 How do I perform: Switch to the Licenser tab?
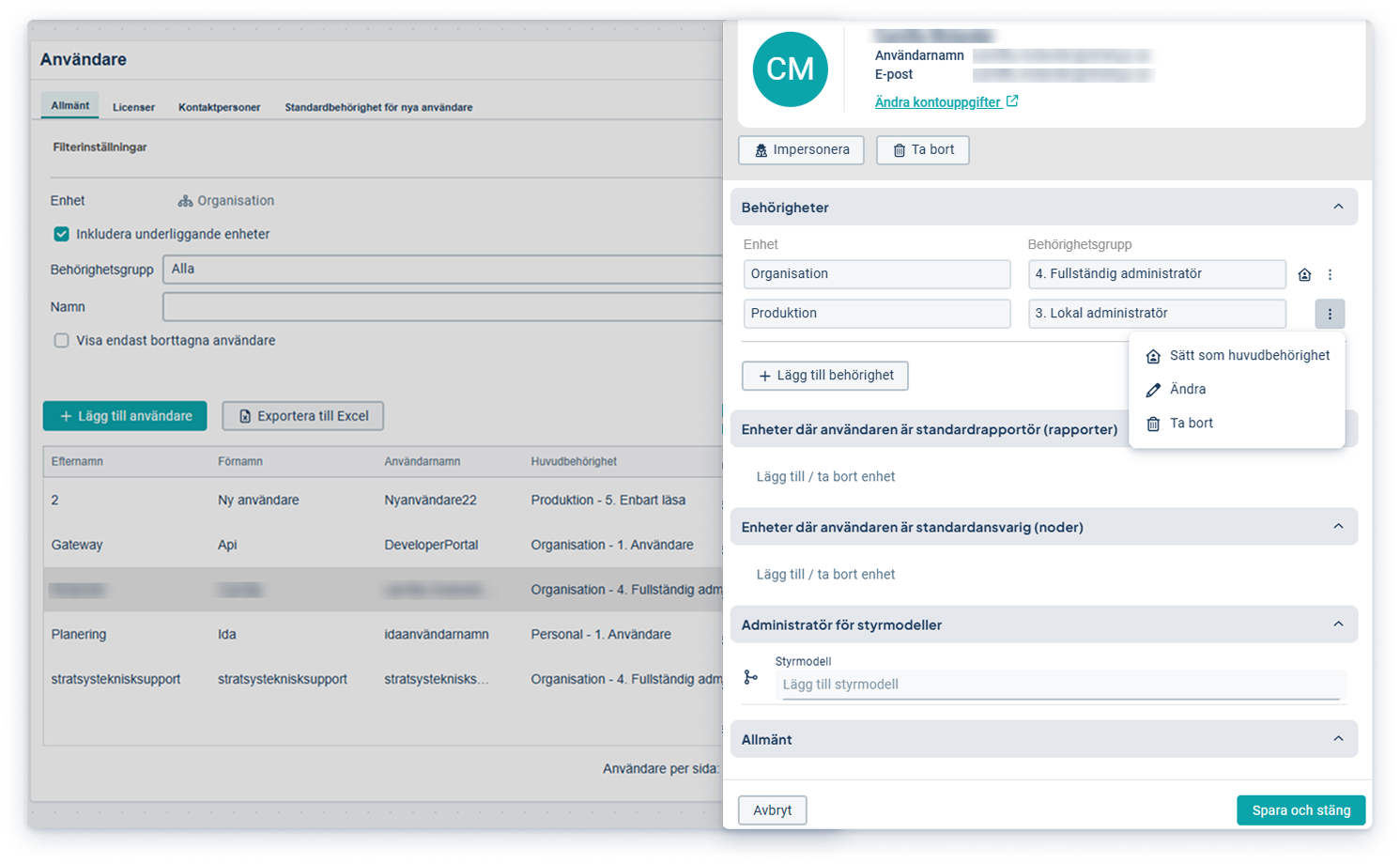click(x=133, y=107)
